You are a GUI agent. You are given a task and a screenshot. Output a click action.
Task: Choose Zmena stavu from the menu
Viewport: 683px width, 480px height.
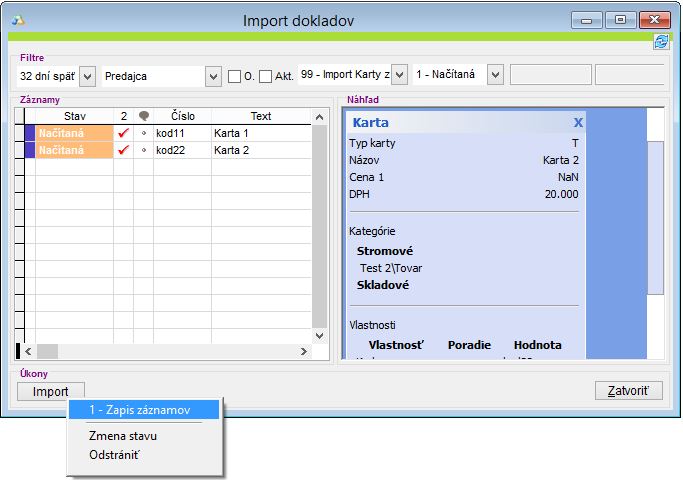tap(123, 436)
